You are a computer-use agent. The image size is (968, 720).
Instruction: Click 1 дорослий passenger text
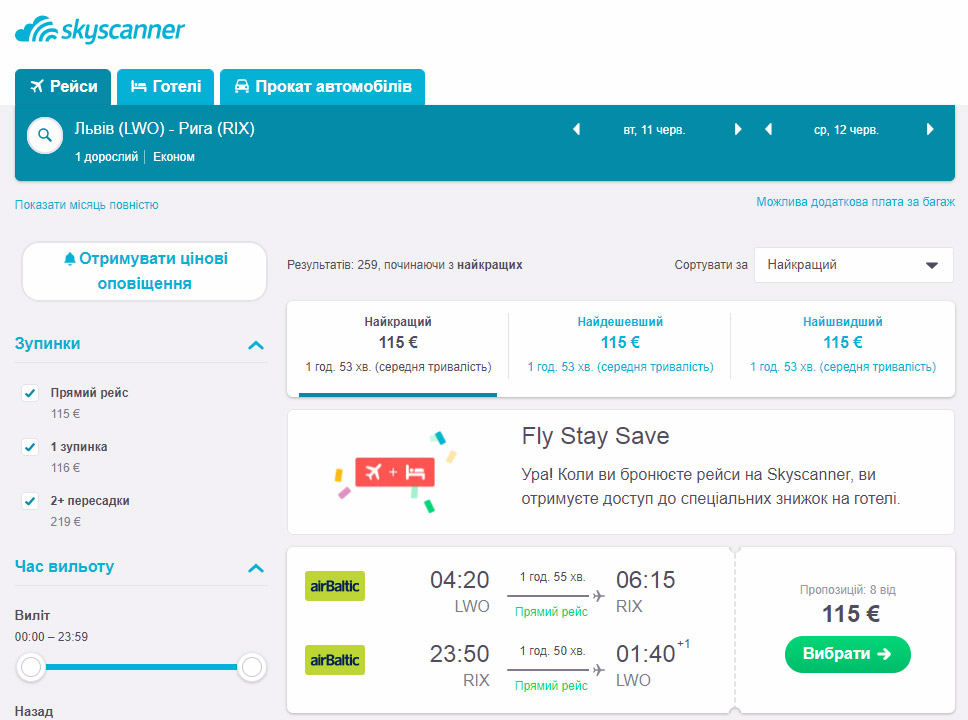click(x=106, y=157)
